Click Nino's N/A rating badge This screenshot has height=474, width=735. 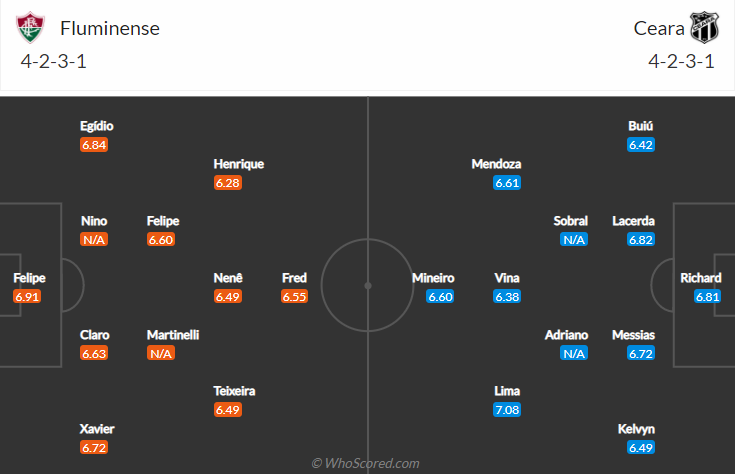[94, 240]
